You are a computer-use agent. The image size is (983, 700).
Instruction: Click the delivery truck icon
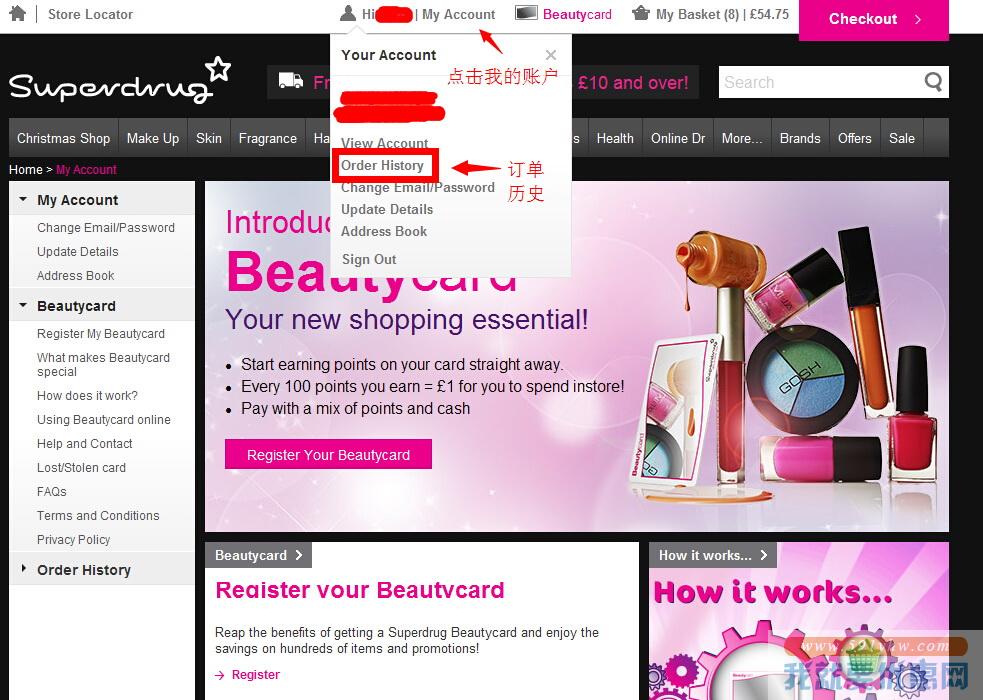[290, 81]
